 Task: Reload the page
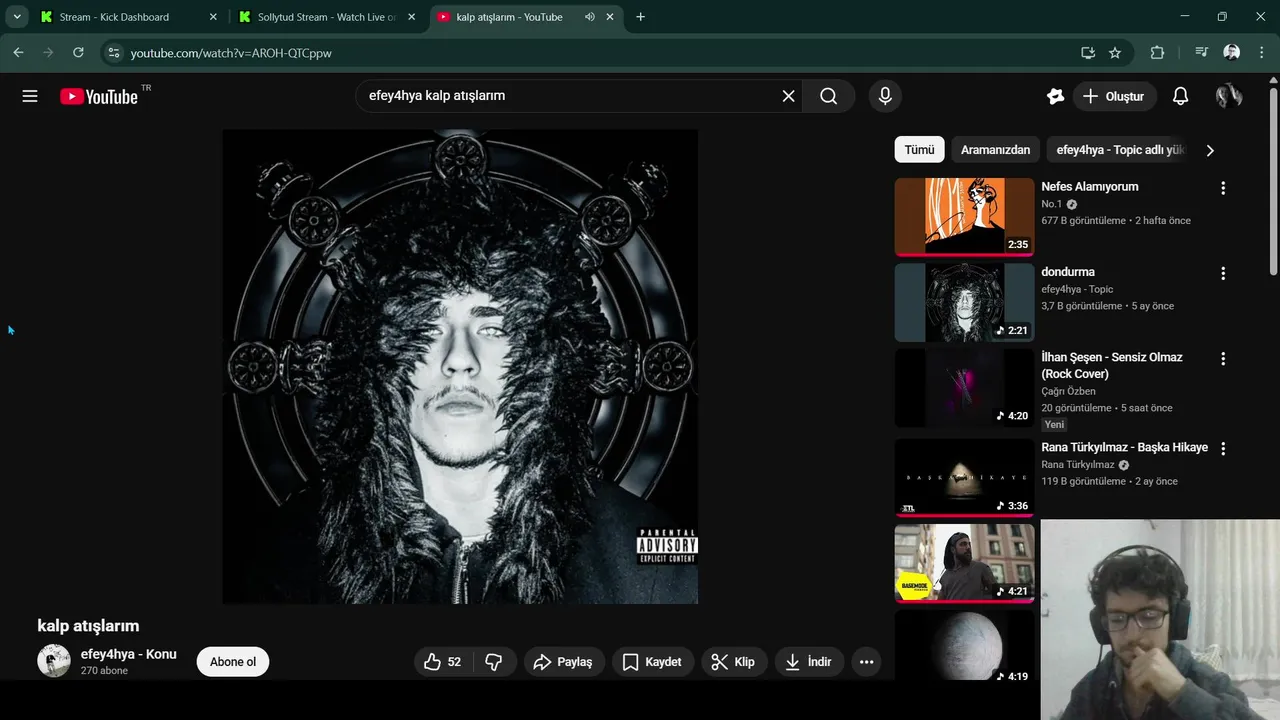click(78, 52)
